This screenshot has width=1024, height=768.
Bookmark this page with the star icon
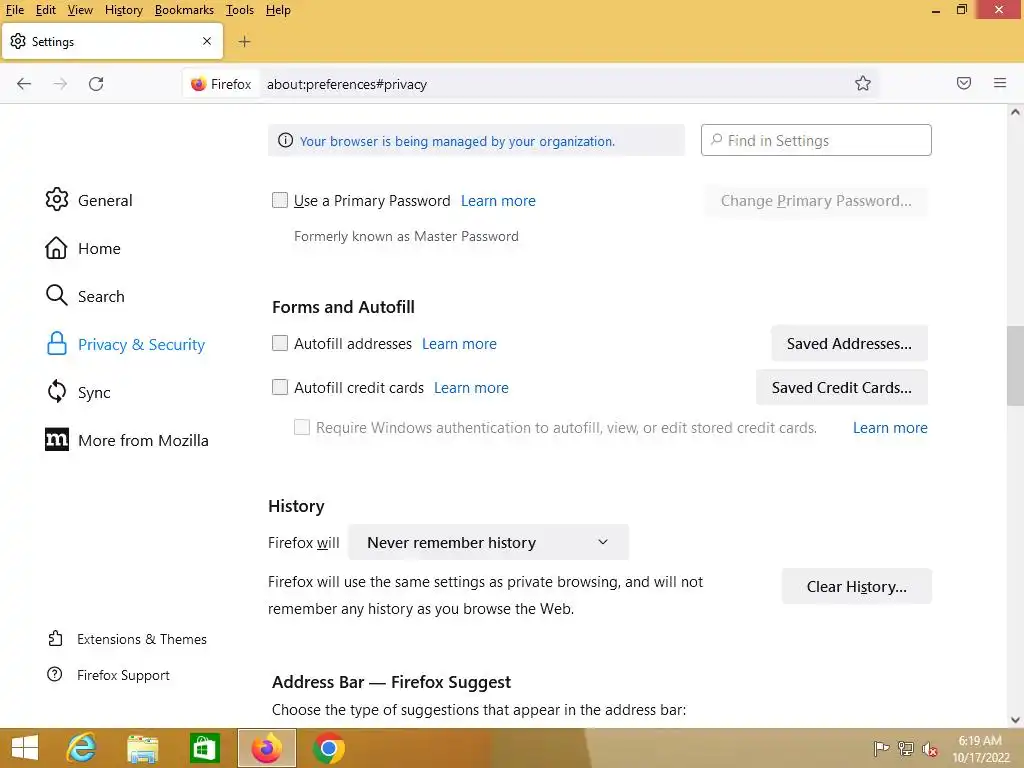pyautogui.click(x=863, y=83)
